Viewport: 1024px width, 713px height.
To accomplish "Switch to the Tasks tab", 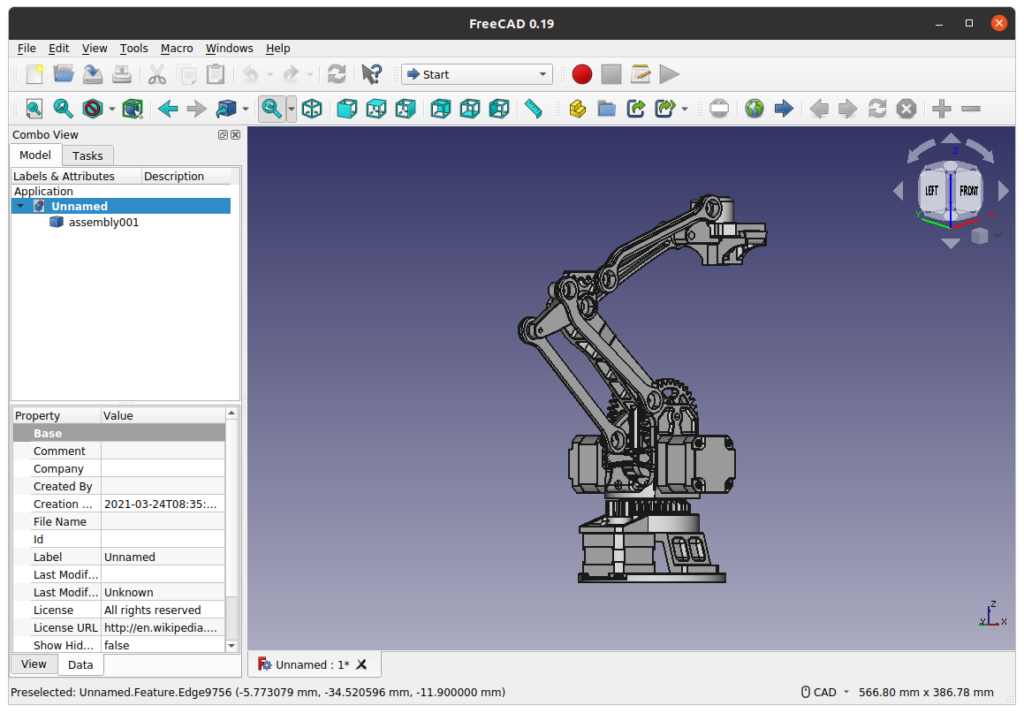I will pyautogui.click(x=88, y=156).
